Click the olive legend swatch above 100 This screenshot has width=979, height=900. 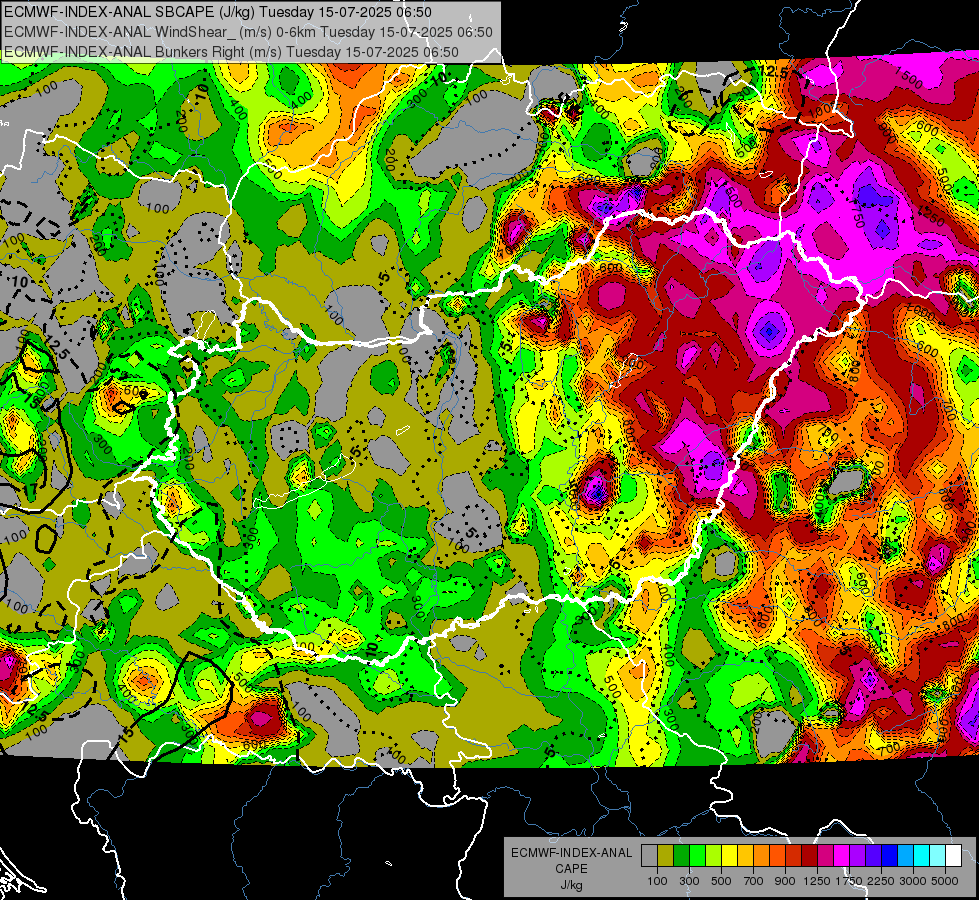tap(666, 855)
